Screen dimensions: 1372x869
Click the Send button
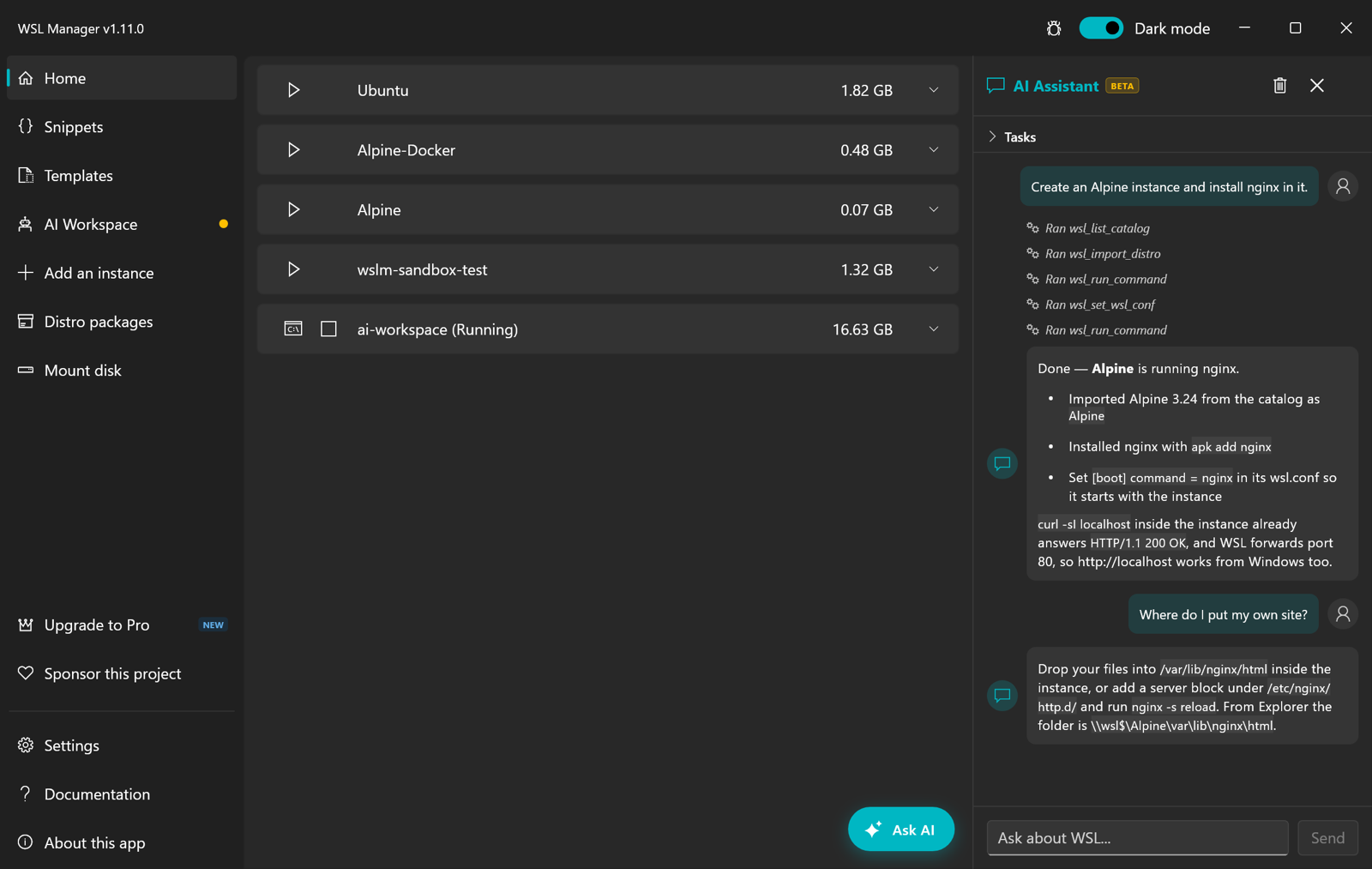(x=1327, y=838)
